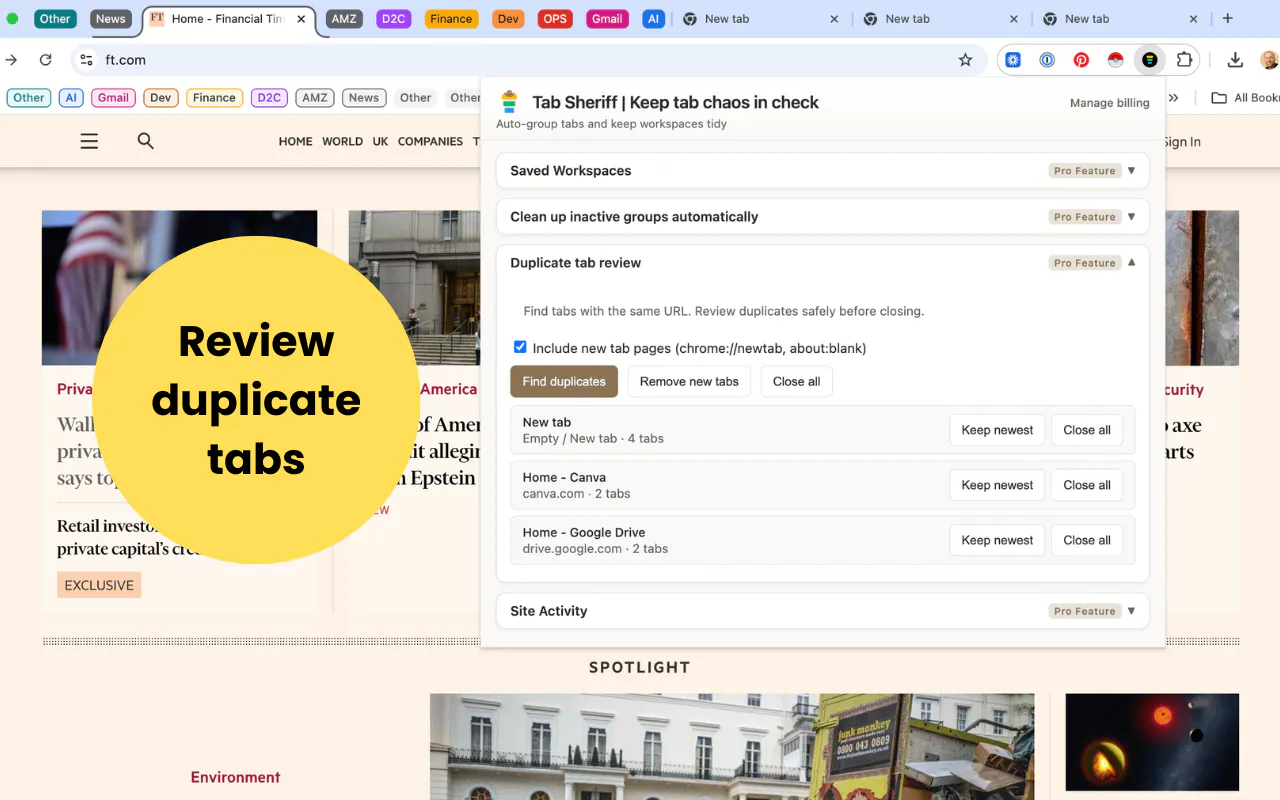Click Close all beside Remove new tabs
The width and height of the screenshot is (1280, 800).
click(796, 381)
